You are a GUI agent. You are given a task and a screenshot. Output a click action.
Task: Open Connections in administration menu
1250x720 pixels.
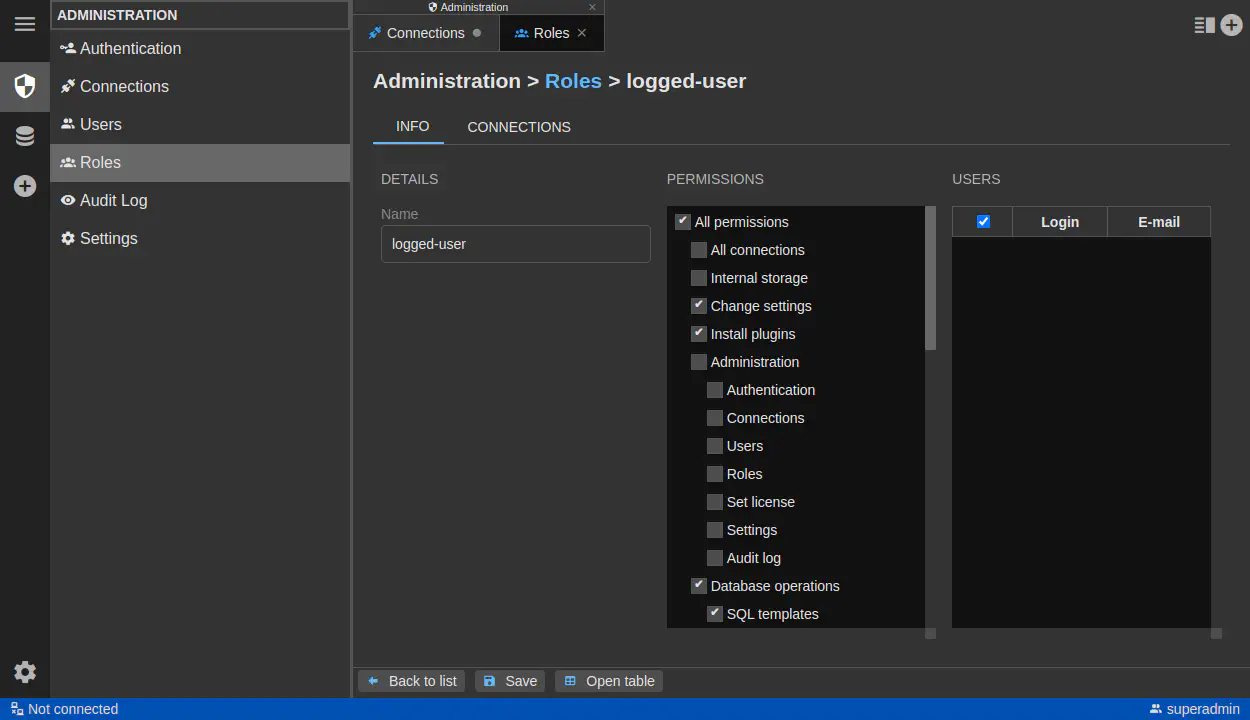200,86
